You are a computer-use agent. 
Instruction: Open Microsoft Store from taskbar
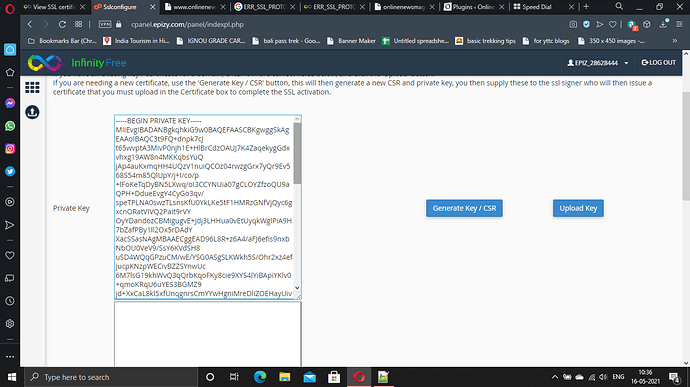pos(334,377)
